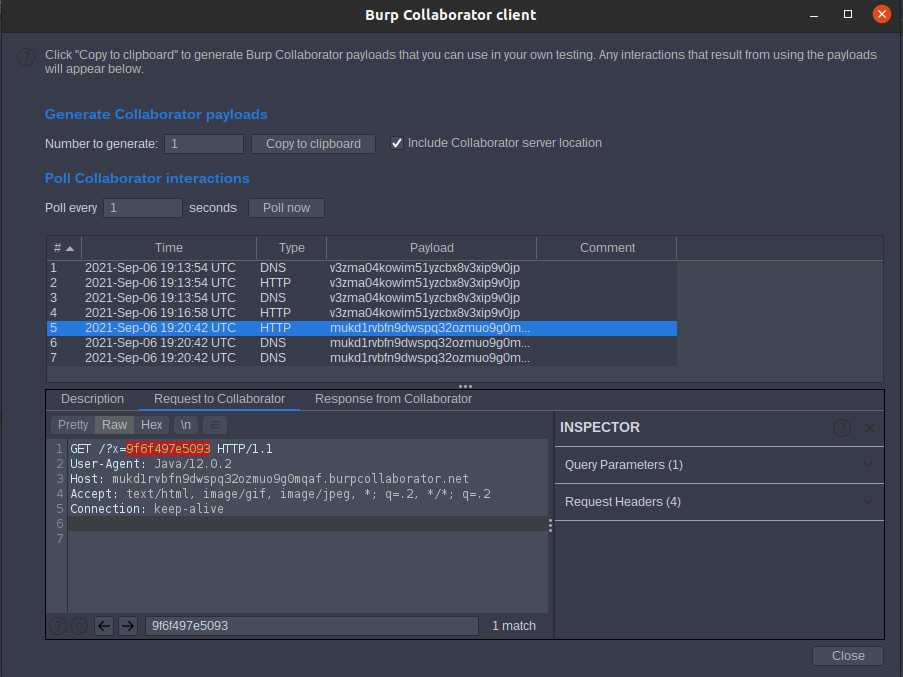Click the Poll now button

point(286,208)
